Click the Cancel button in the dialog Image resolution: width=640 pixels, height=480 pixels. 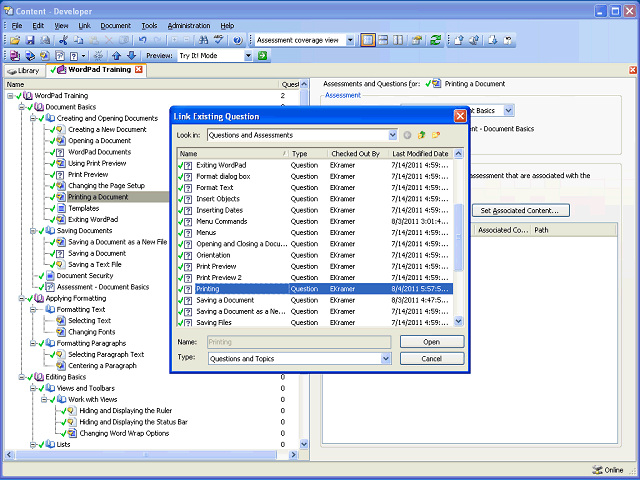click(433, 358)
